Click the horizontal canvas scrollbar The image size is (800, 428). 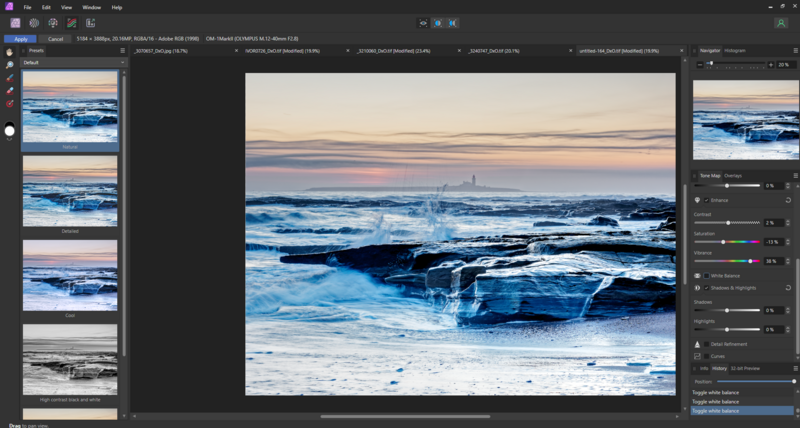(x=406, y=416)
